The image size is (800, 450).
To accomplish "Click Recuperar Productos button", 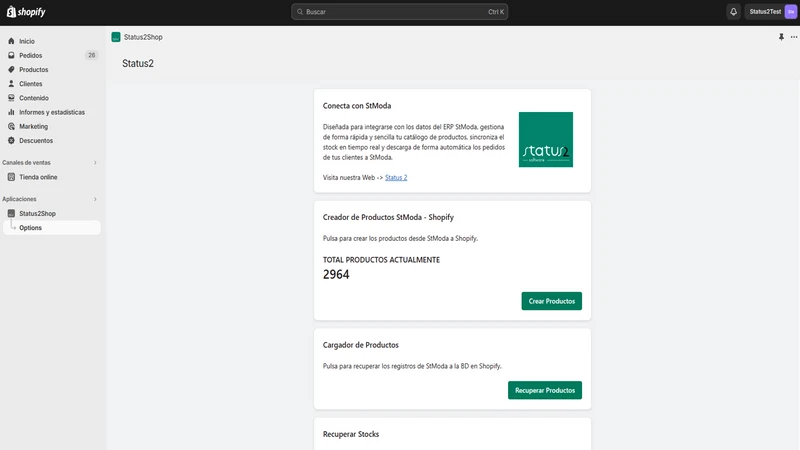I will 545,390.
